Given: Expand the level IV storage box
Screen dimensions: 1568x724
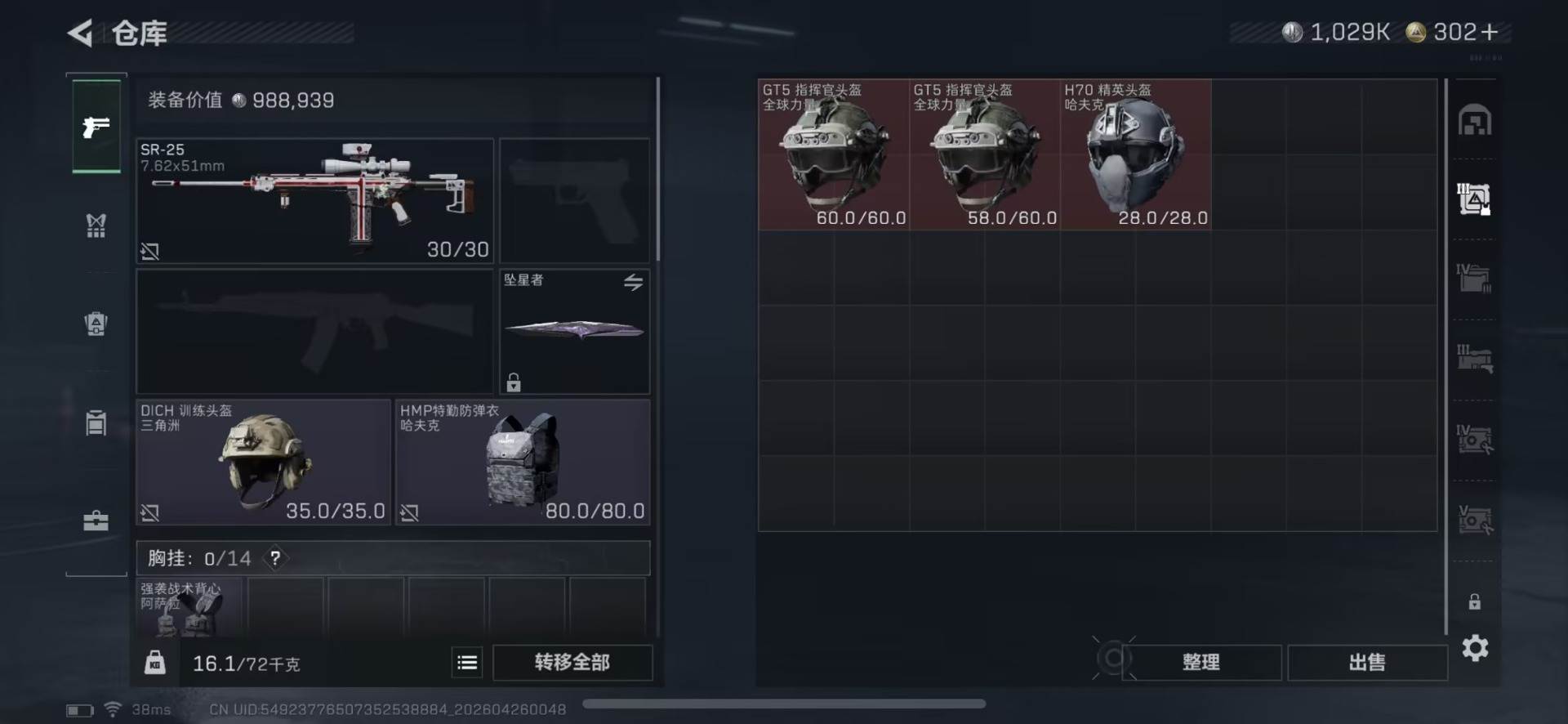Looking at the screenshot, I should tap(1475, 279).
